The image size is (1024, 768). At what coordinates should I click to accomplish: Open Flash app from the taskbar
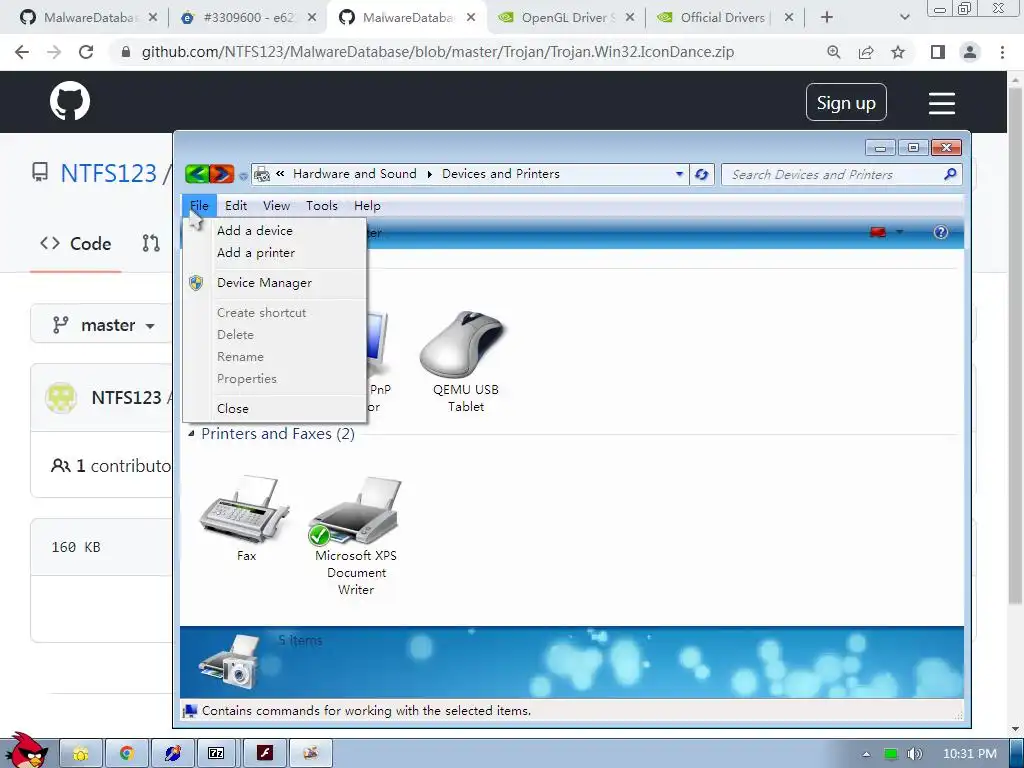pos(264,753)
